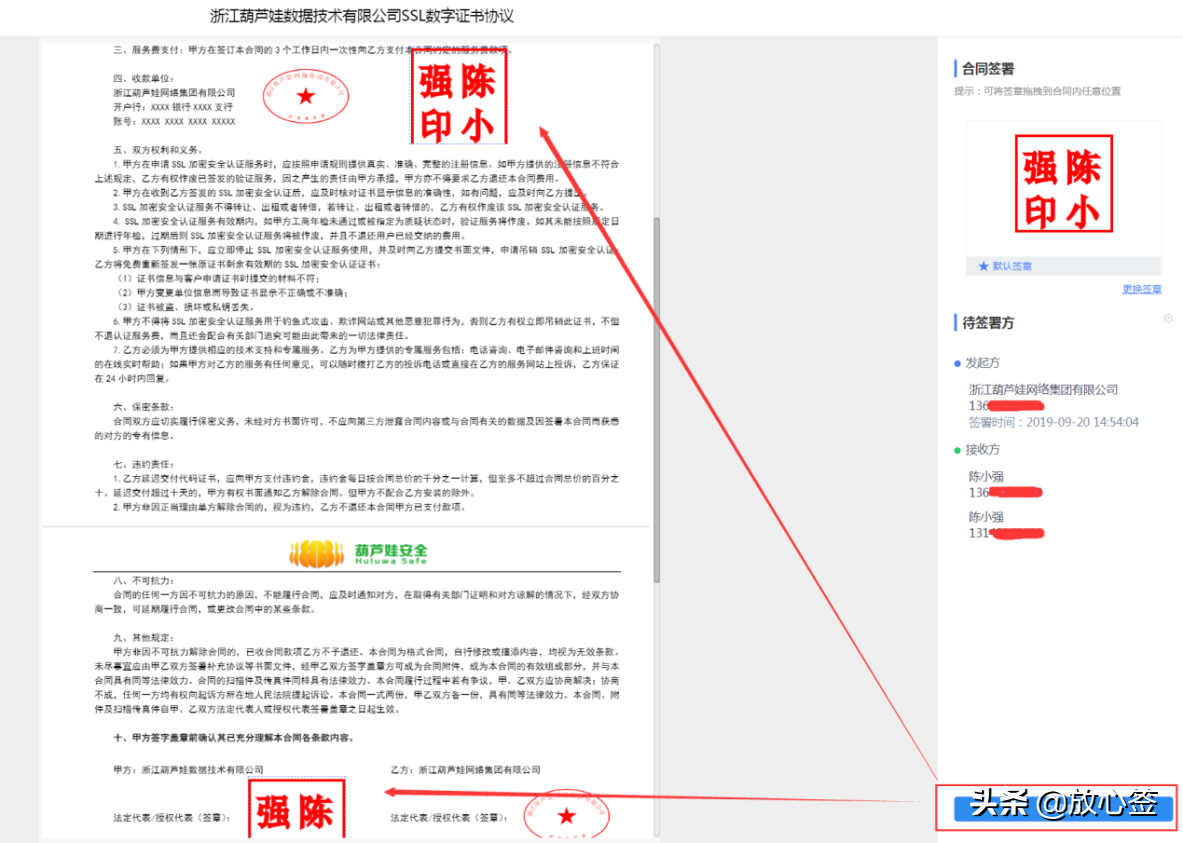Viewport: 1183px width, 843px height.
Task: Collapse the 待签署方 panel with its chevron
Action: point(1166,318)
